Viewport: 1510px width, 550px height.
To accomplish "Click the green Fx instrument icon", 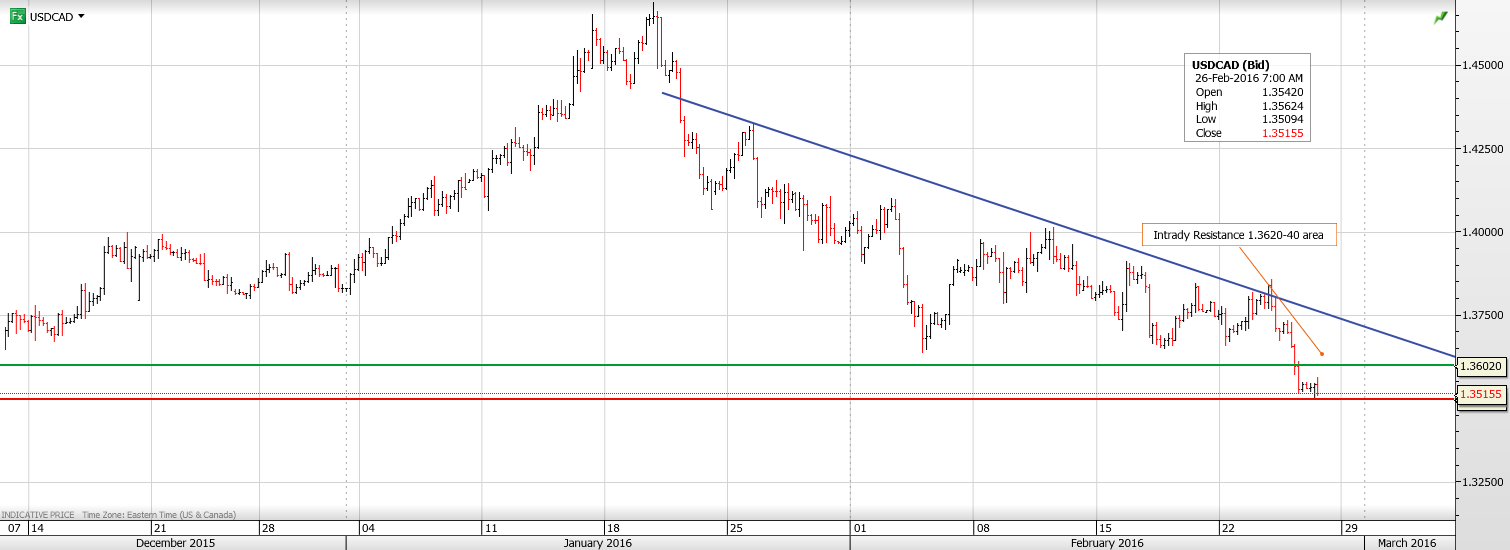I will coord(17,16).
